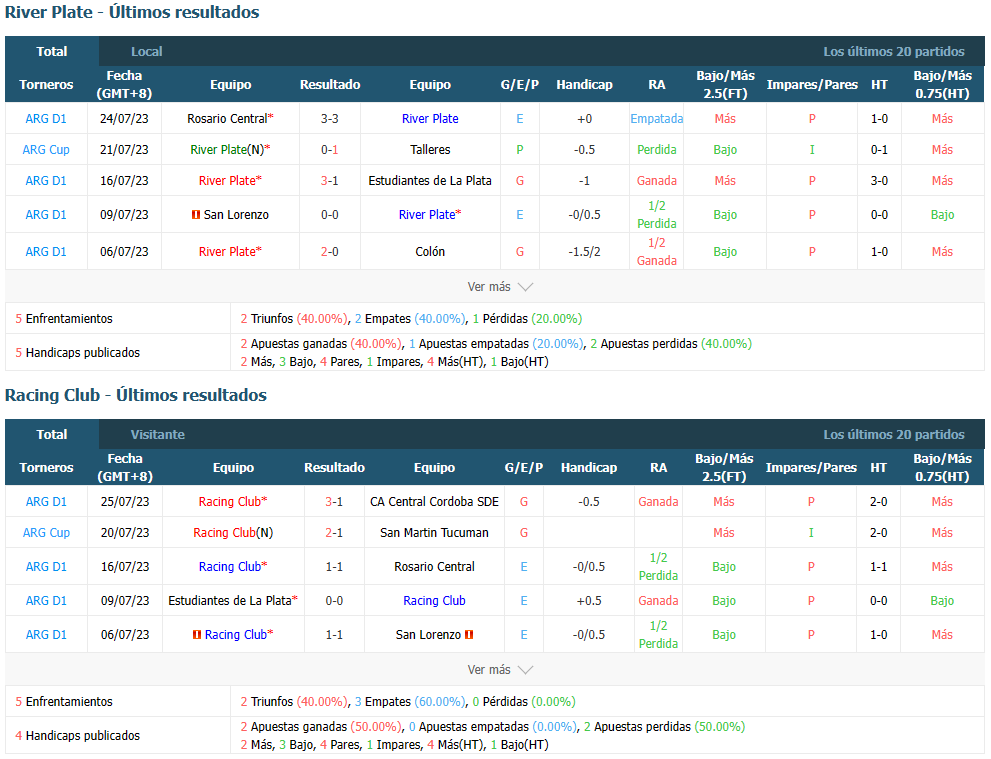Screen dimensions: 991x759
Task: Click handicap -1.5/2 in the Colón row
Action: pyautogui.click(x=585, y=252)
